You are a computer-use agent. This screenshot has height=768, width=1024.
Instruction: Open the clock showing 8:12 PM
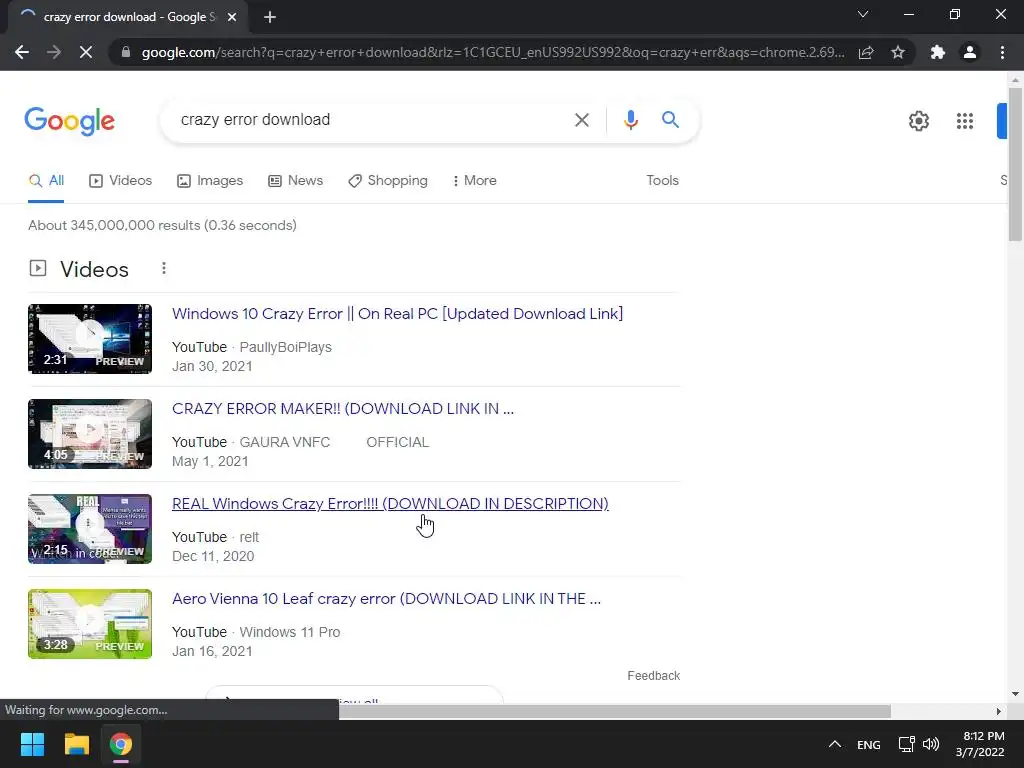click(x=980, y=744)
